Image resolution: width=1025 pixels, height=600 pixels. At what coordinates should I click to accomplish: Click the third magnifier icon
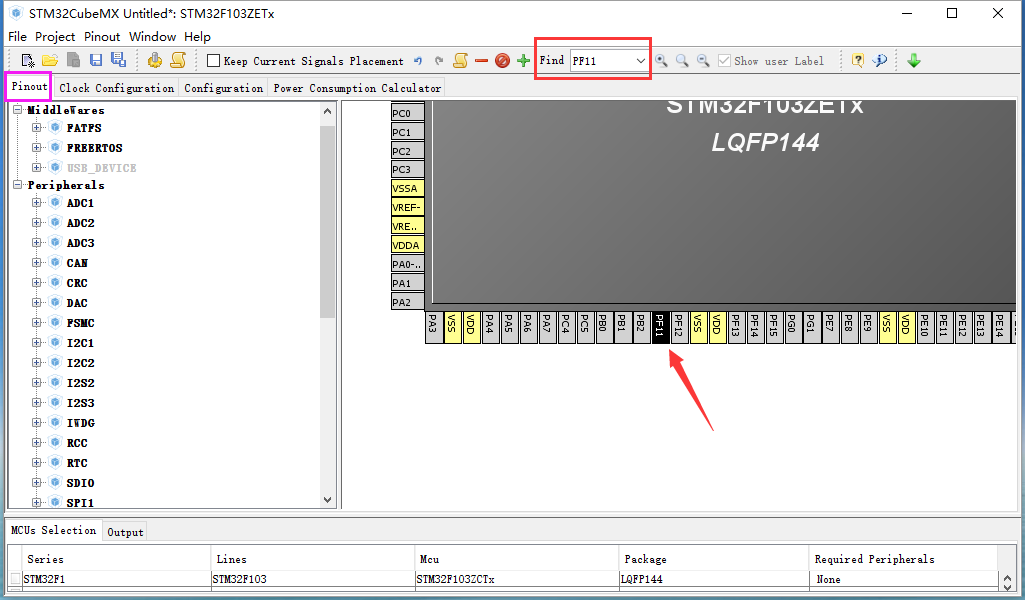tap(703, 61)
